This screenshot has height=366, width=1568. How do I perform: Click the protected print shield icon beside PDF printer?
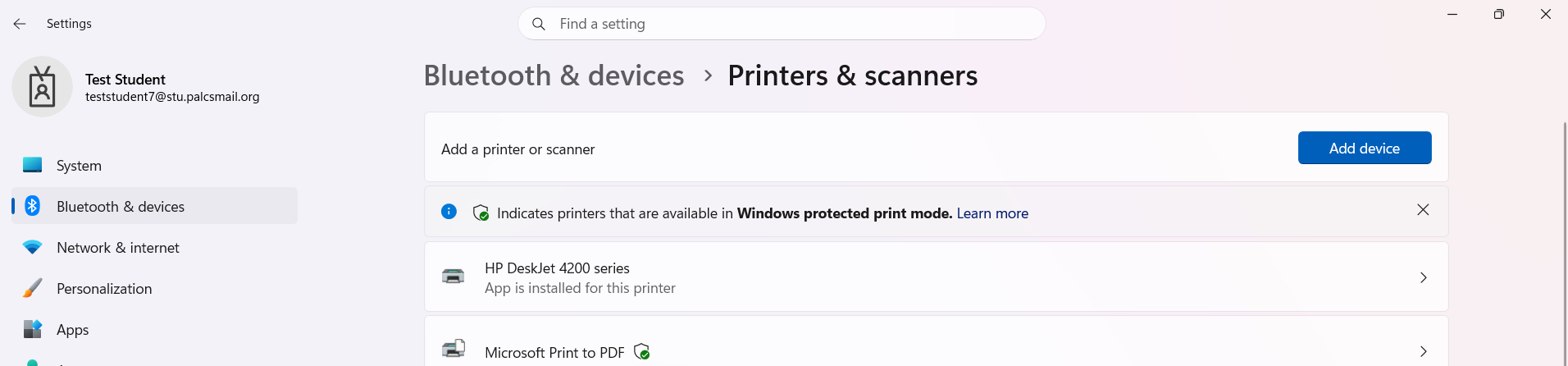(642, 352)
